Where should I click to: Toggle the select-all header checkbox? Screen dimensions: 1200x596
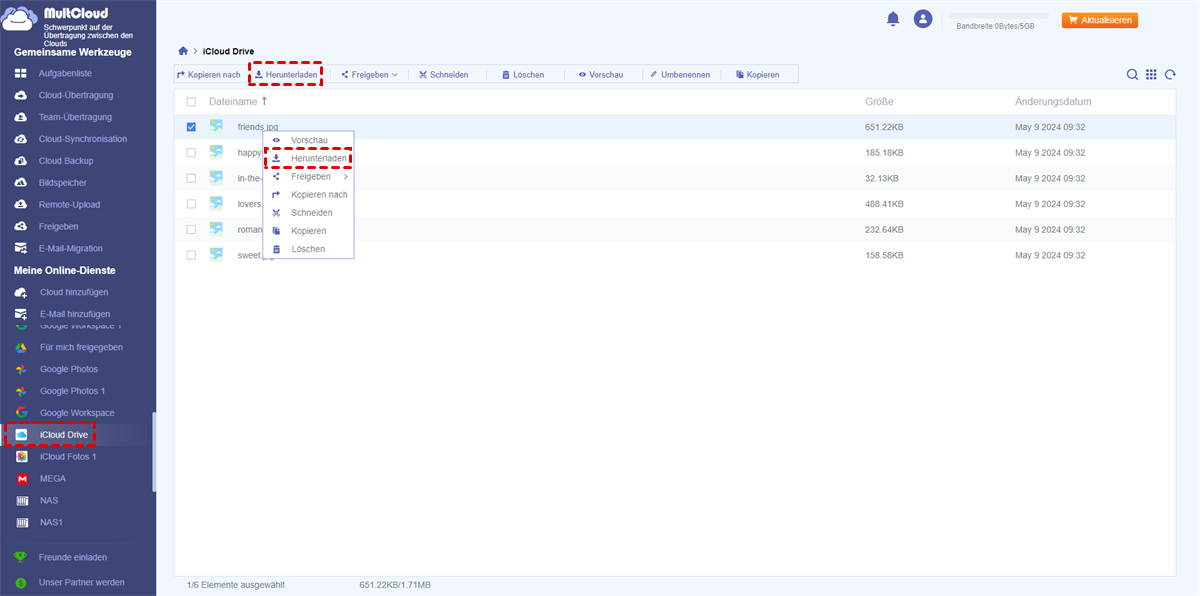(191, 102)
